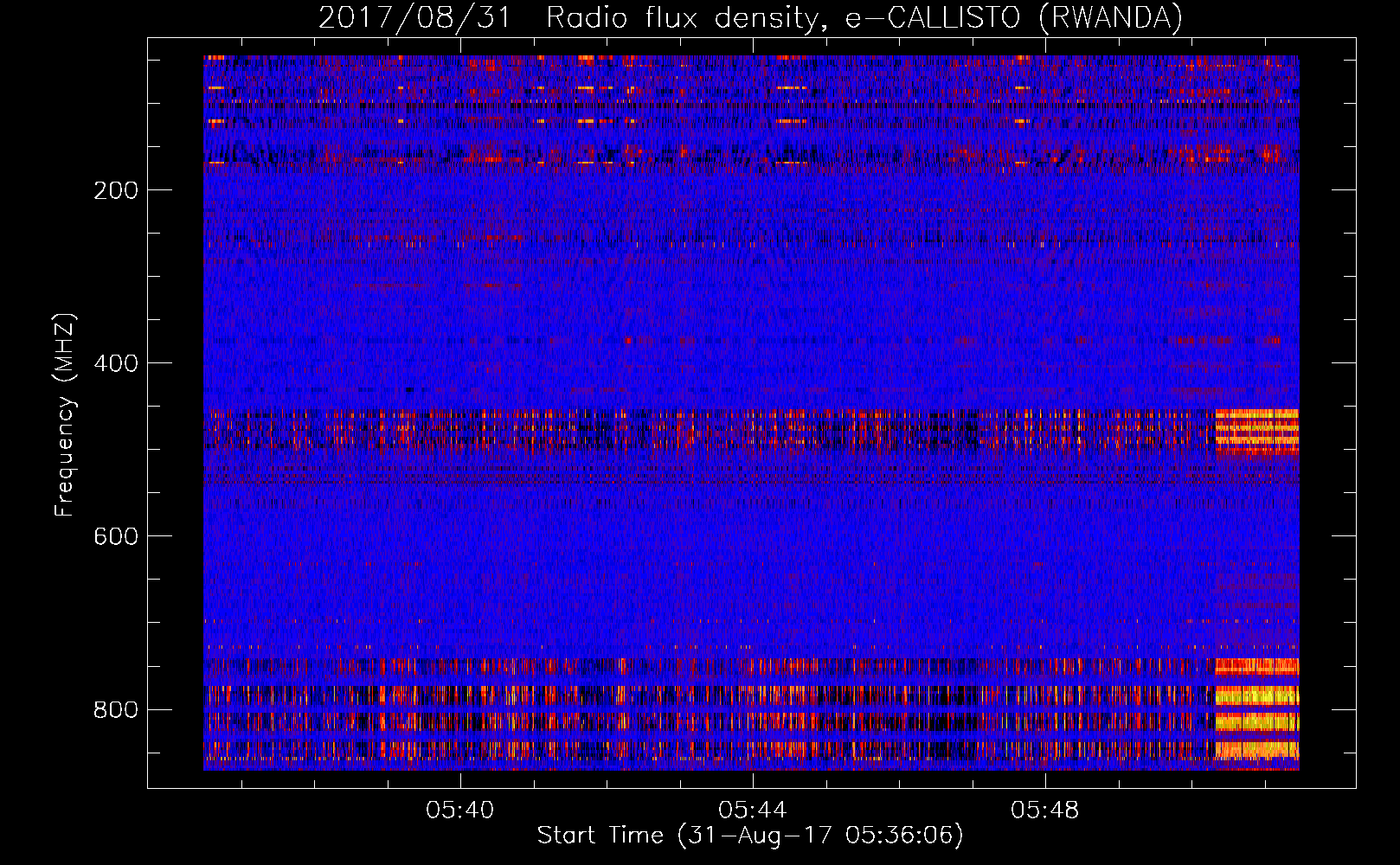Click the 'Frequency (MHZ)' axis title
The height and width of the screenshot is (865, 1400).
[x=65, y=415]
